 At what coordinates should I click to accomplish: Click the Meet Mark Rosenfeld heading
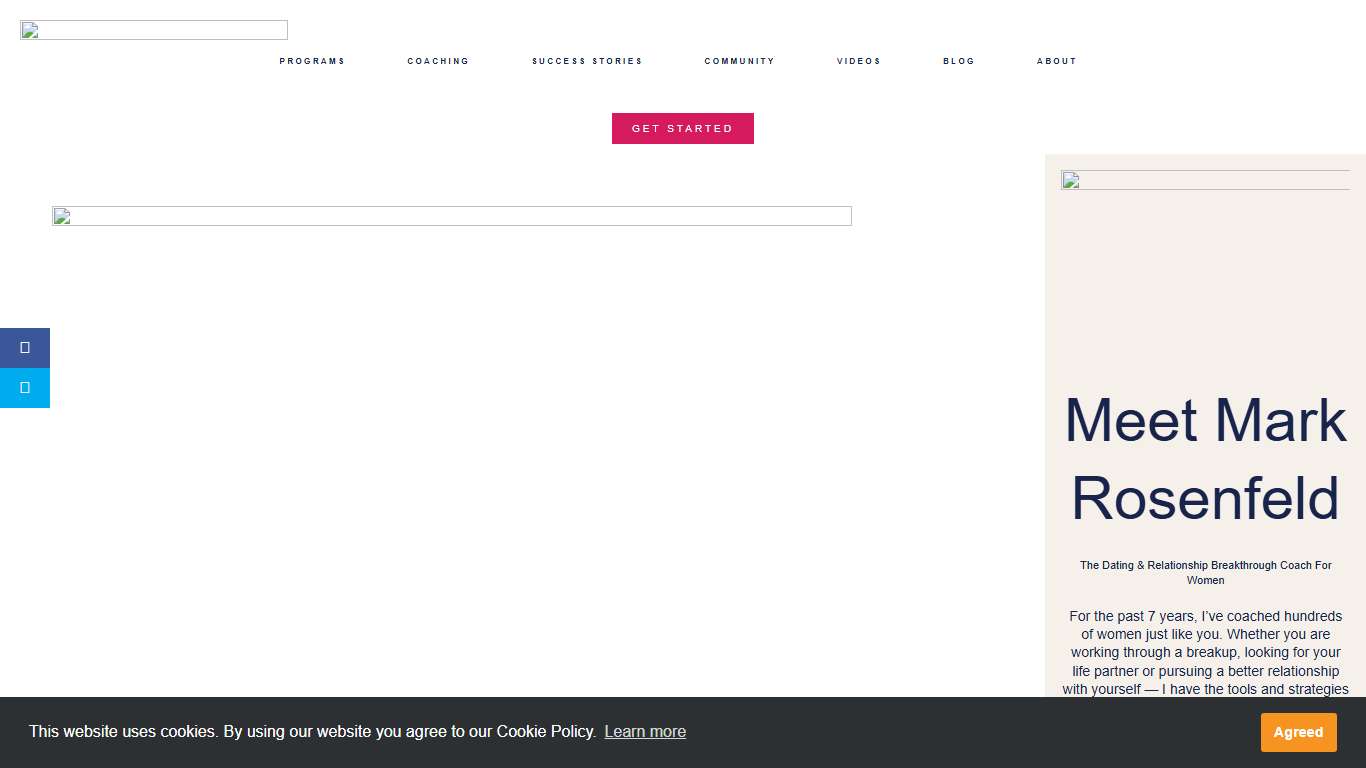coord(1205,459)
